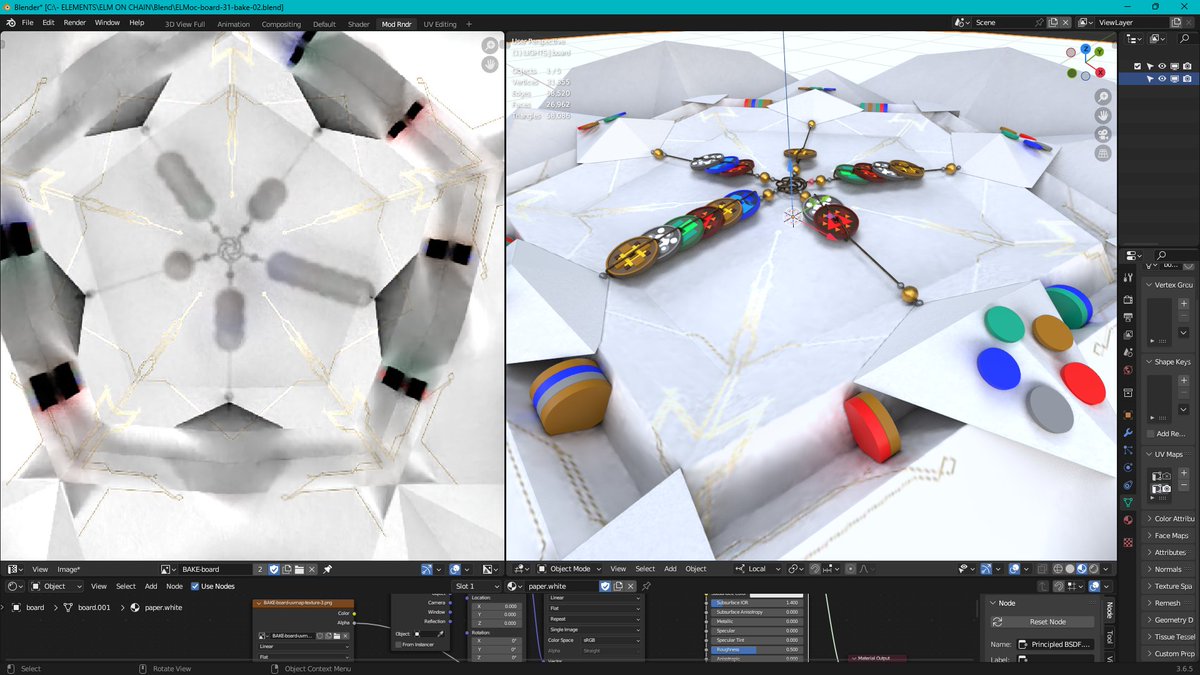This screenshot has height=675, width=1200.
Task: Adjust the Metallic value slider
Action: point(756,621)
